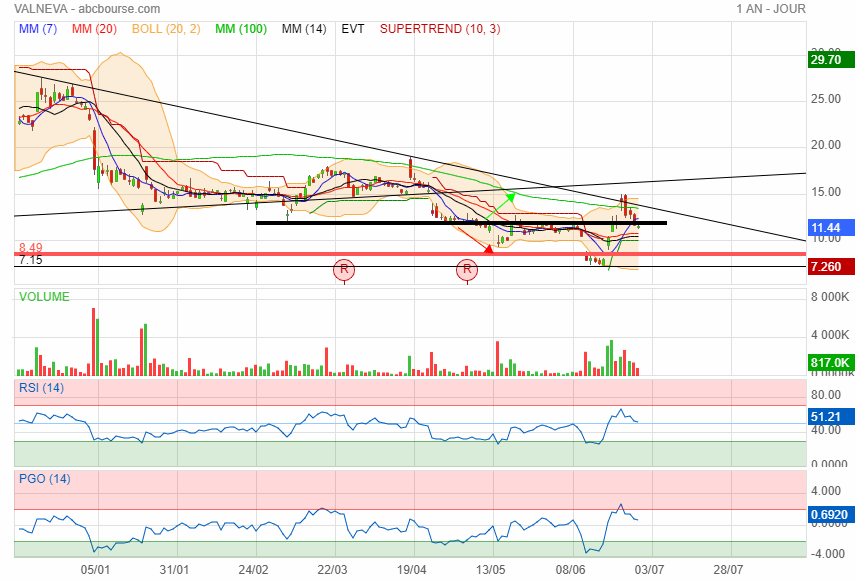This screenshot has width=855, height=580.
Task: Click the 31/01 date label
Action: (x=174, y=570)
